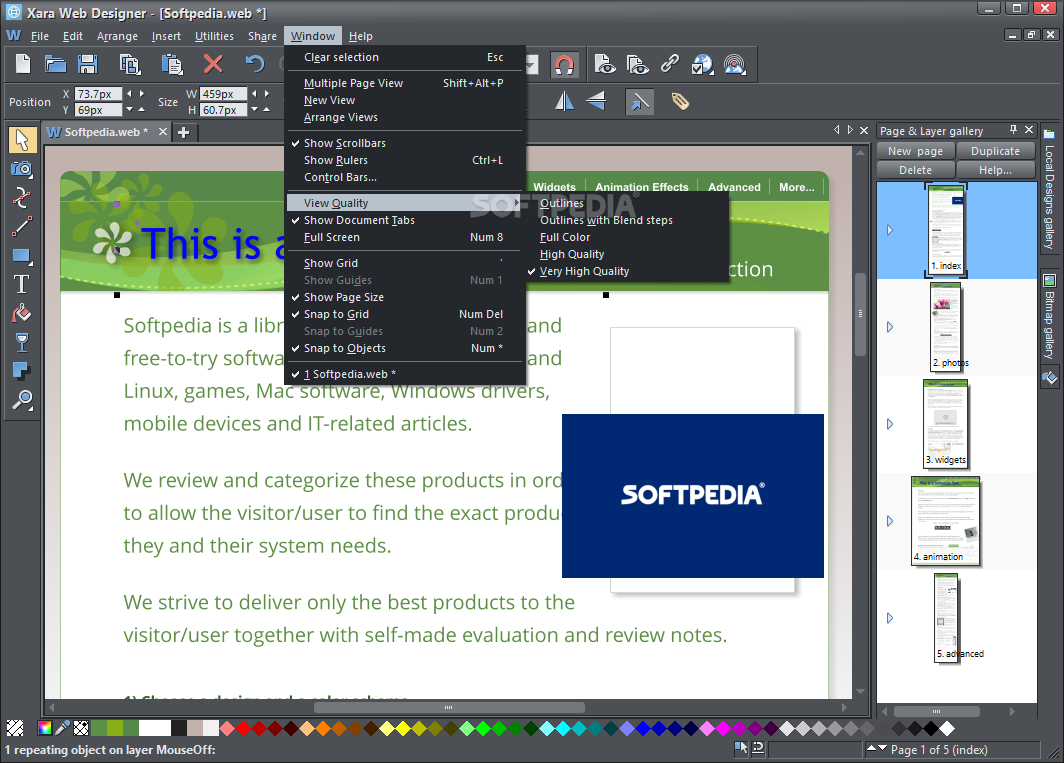Image resolution: width=1064 pixels, height=763 pixels.
Task: Create a new document with page icon
Action: 23,64
